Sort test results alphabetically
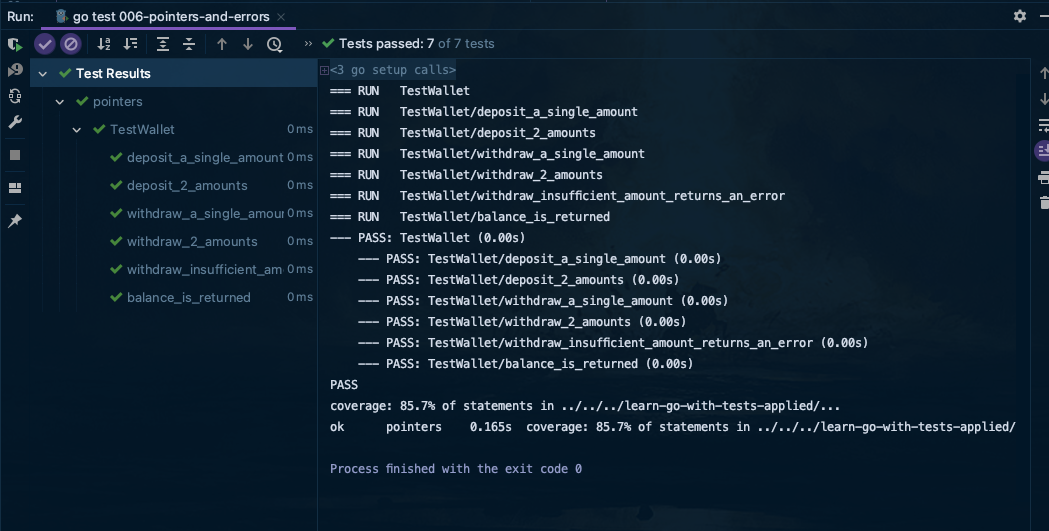 tap(104, 44)
